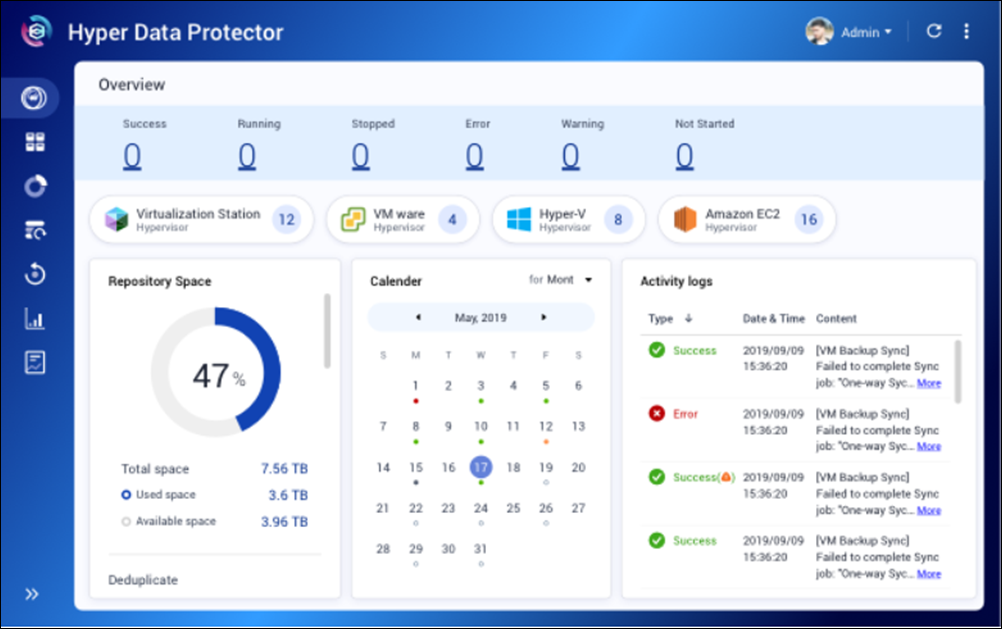1002x629 pixels.
Task: Click the Virtualization Station hypervisor tab
Action: pos(201,219)
